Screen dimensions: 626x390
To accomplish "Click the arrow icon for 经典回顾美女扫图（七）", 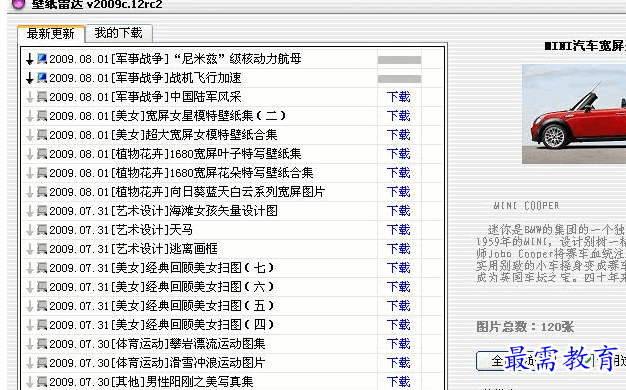I will pos(30,268).
